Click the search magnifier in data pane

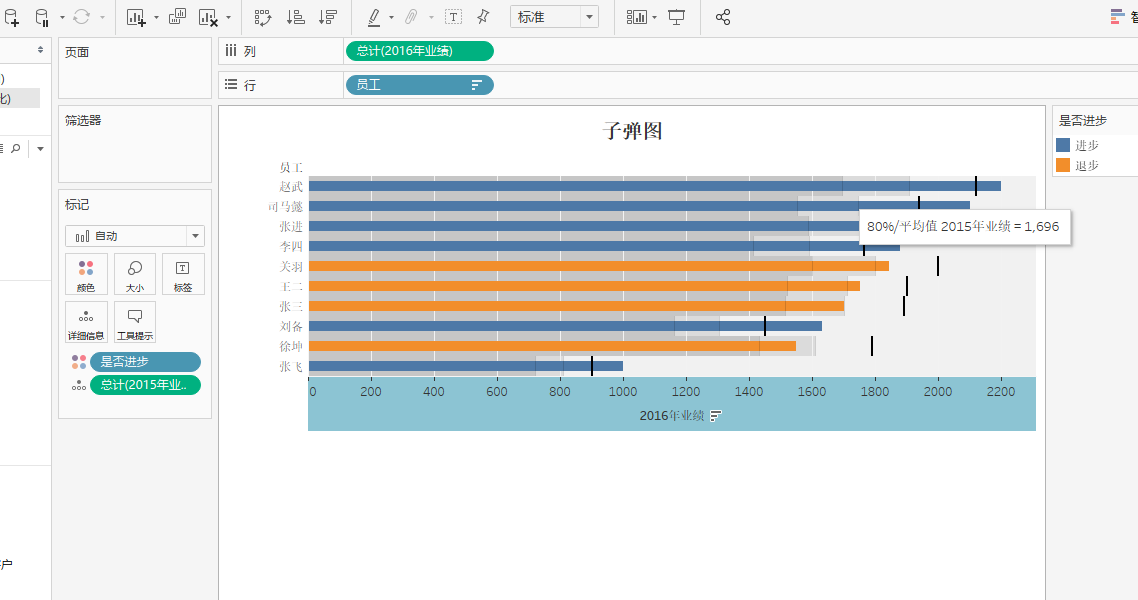point(15,149)
